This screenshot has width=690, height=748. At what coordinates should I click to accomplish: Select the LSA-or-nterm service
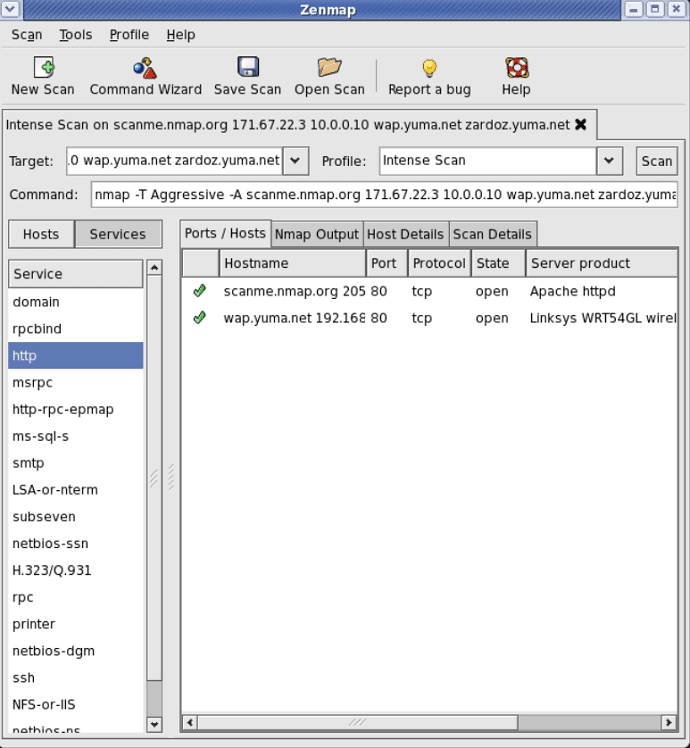[x=75, y=490]
